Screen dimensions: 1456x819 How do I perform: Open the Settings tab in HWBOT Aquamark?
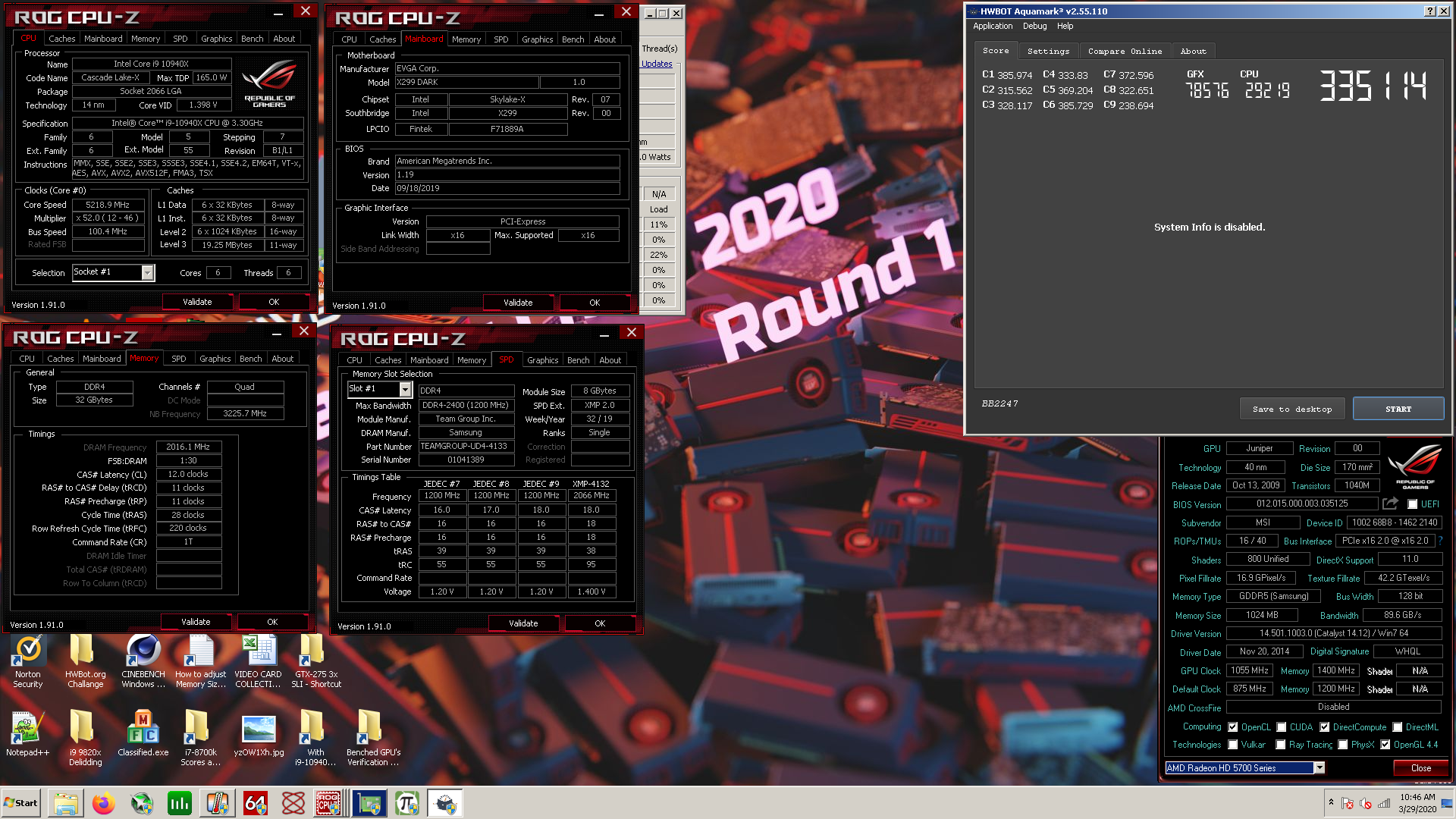[x=1048, y=51]
